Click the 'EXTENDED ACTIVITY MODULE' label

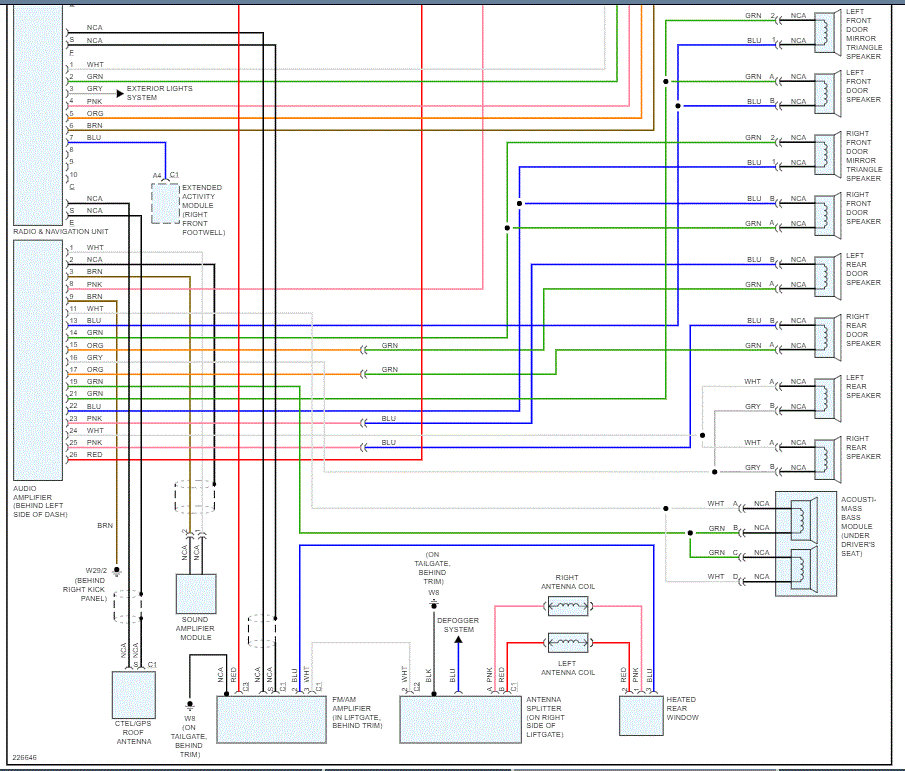coord(202,196)
